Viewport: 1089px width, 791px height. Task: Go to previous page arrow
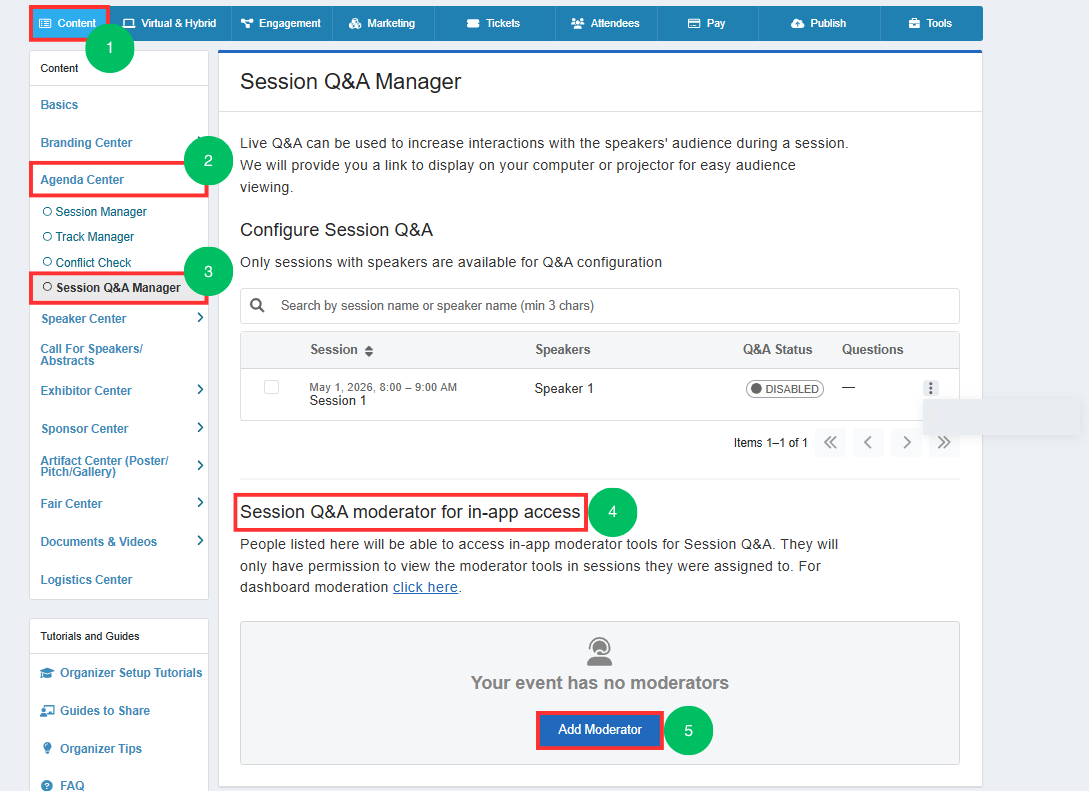868,442
